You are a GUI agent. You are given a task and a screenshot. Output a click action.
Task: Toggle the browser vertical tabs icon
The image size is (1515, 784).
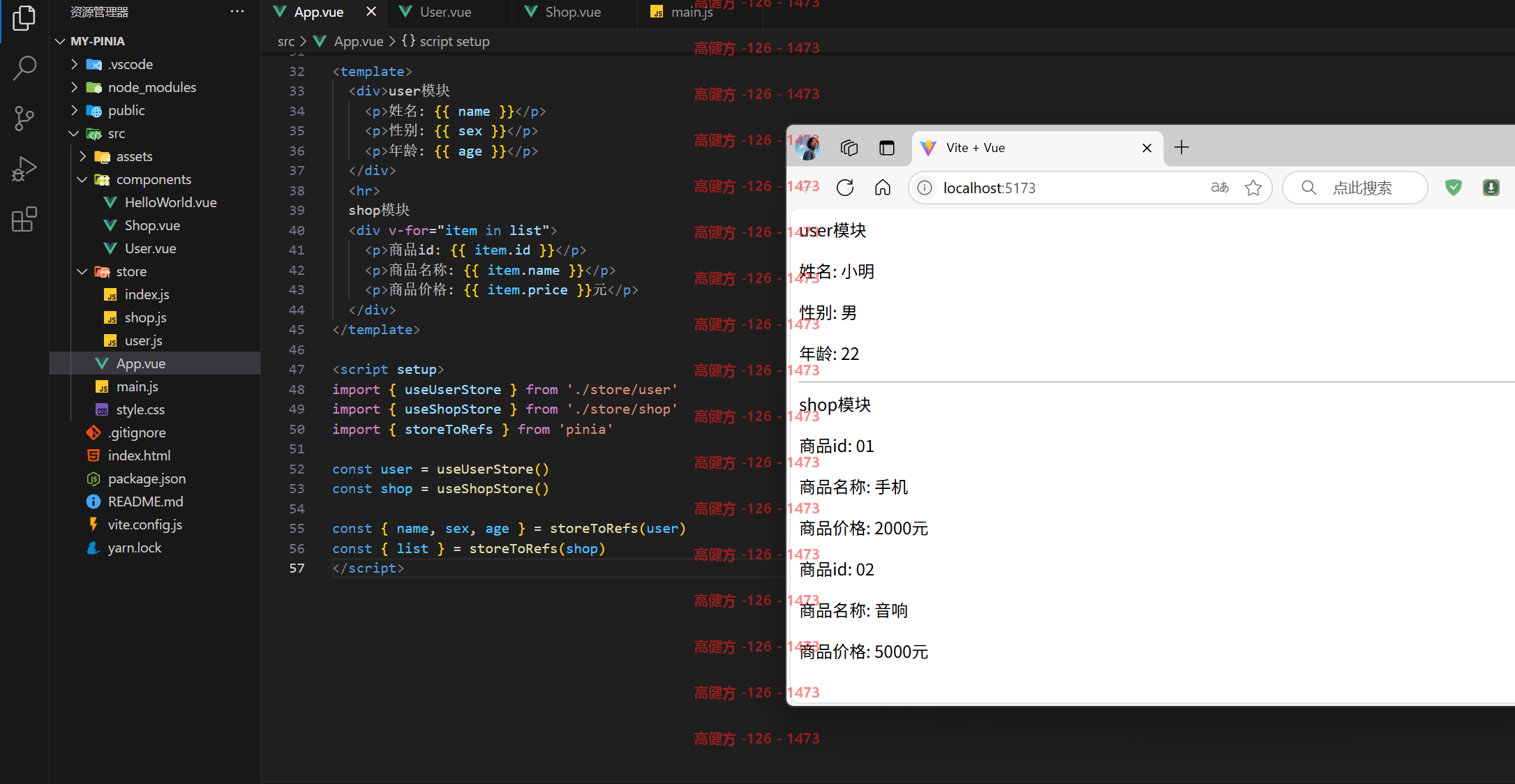tap(886, 148)
